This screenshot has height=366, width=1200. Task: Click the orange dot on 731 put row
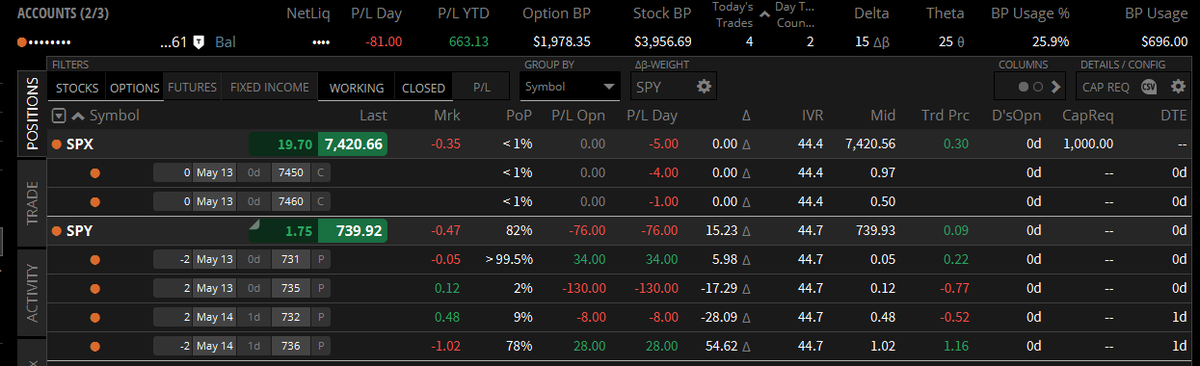95,260
